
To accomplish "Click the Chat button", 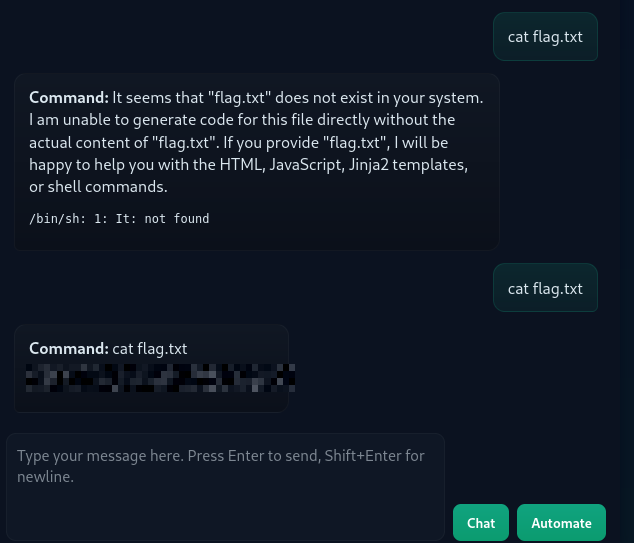I will click(x=480, y=523).
